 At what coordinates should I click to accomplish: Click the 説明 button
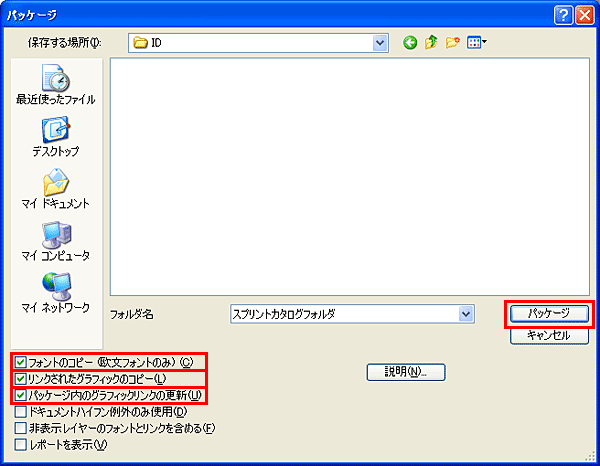[x=406, y=372]
